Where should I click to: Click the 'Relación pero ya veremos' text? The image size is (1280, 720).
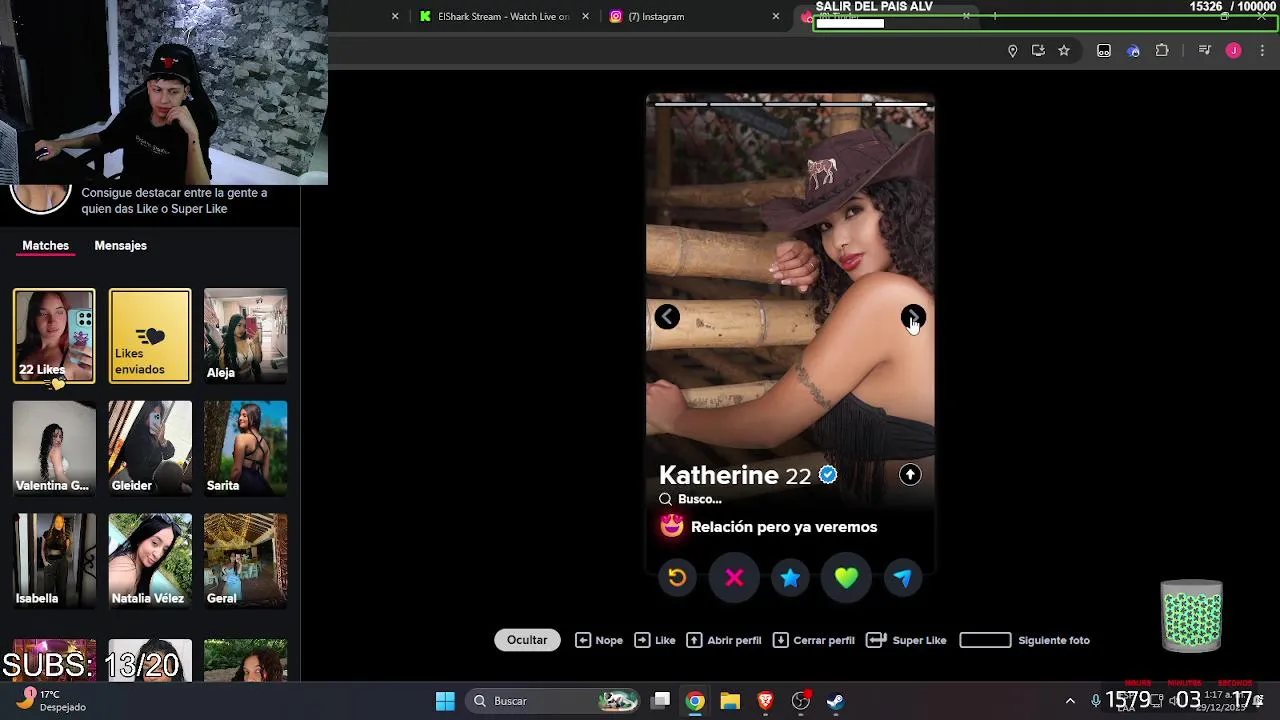784,527
